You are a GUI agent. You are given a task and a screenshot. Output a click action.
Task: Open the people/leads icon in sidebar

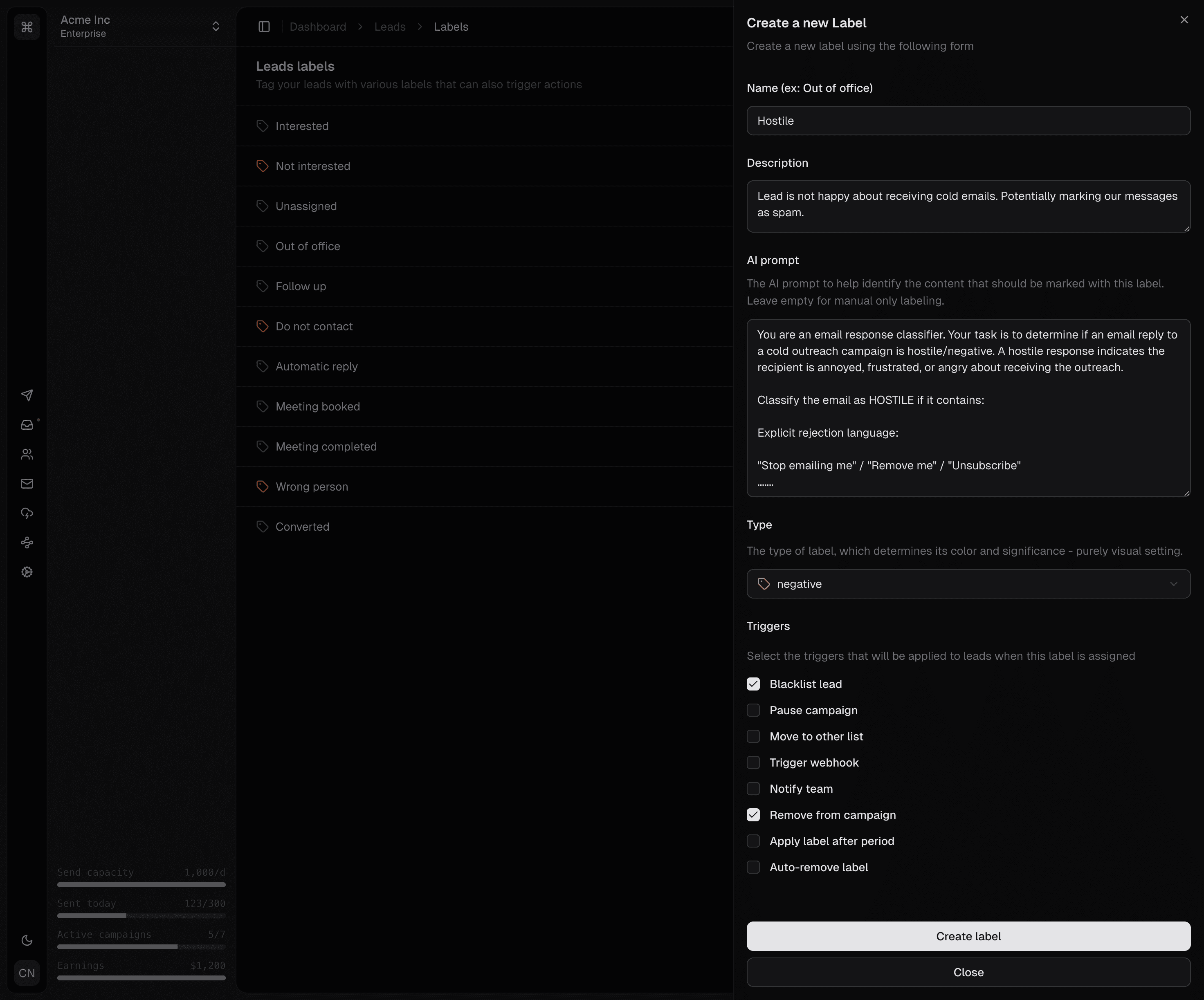[x=27, y=455]
